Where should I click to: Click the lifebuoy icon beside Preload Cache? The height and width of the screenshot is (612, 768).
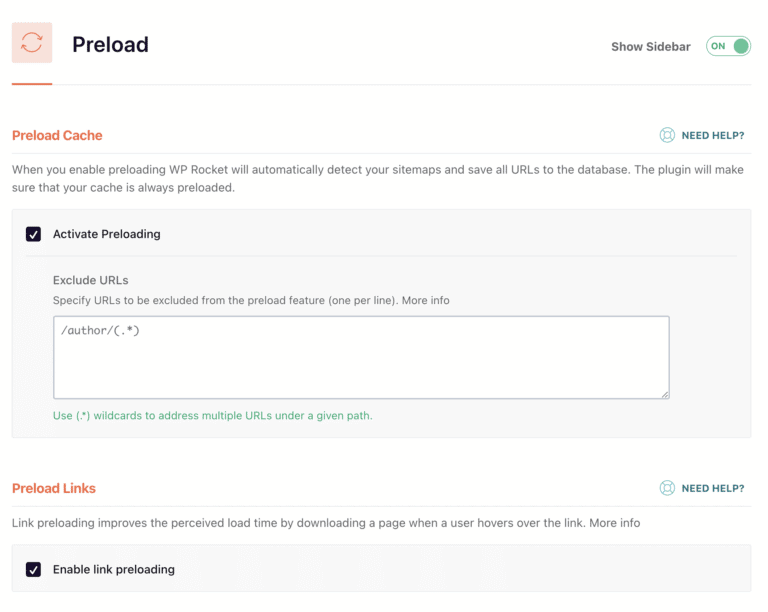coord(667,135)
